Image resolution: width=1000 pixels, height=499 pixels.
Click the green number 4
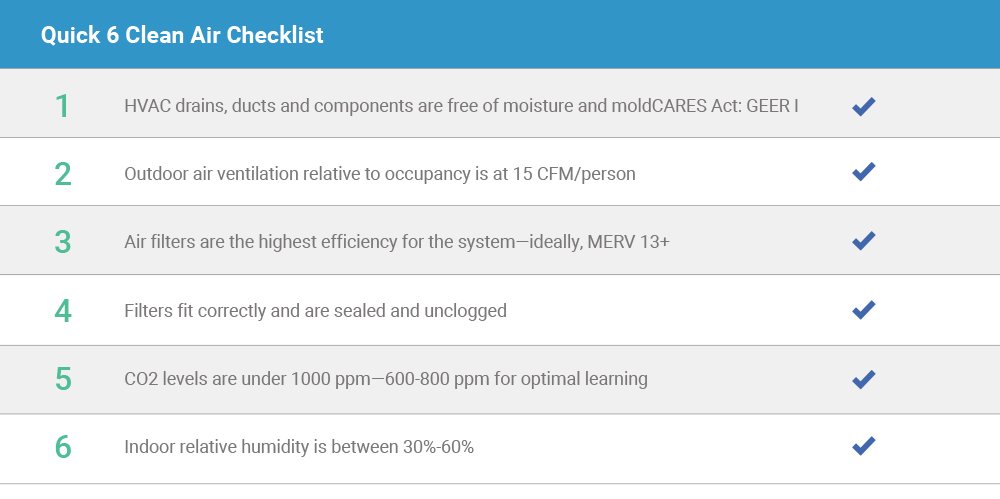pyautogui.click(x=62, y=311)
